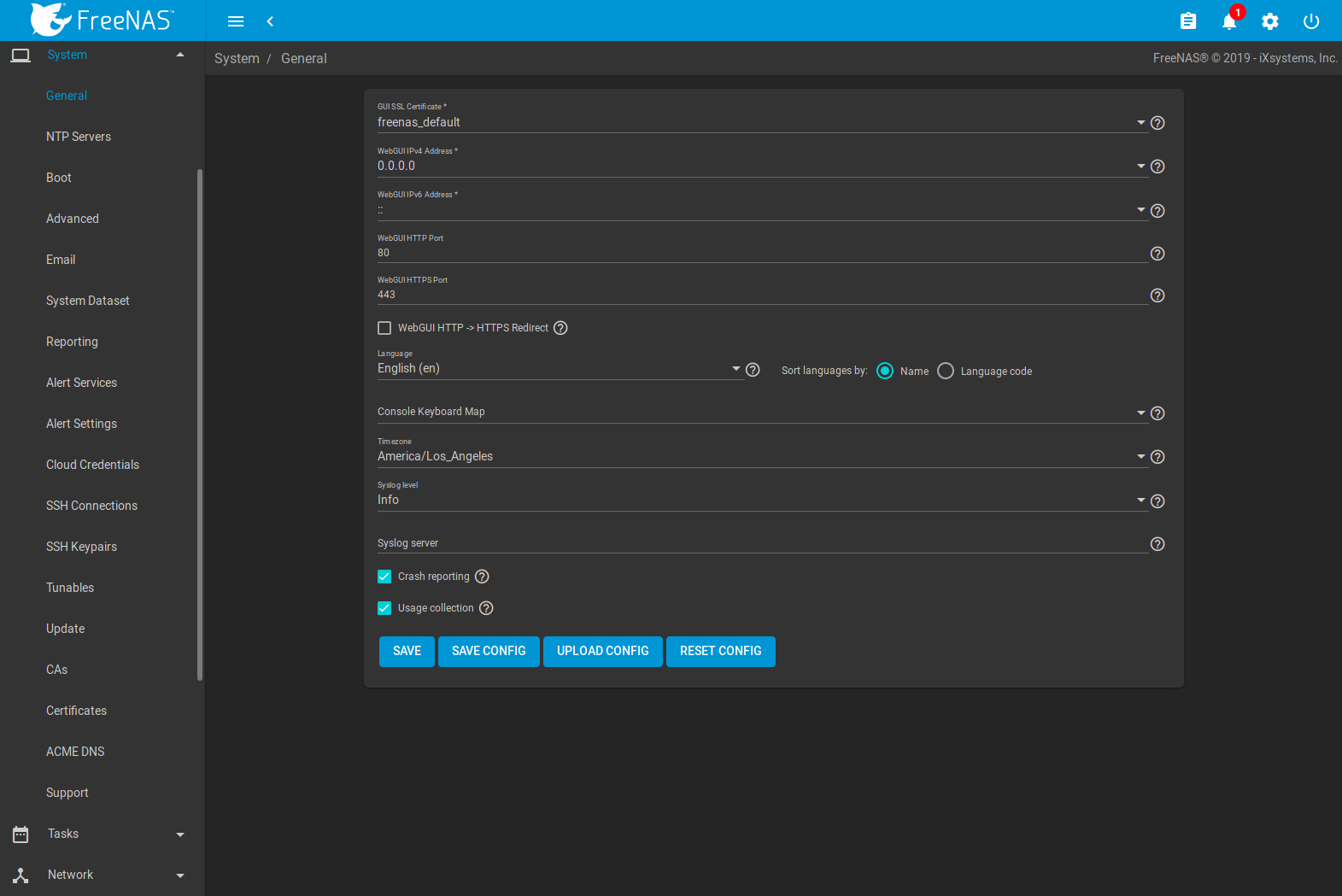This screenshot has width=1342, height=896.
Task: Show help for WebGUI HTTPS Port
Action: pyautogui.click(x=1157, y=296)
